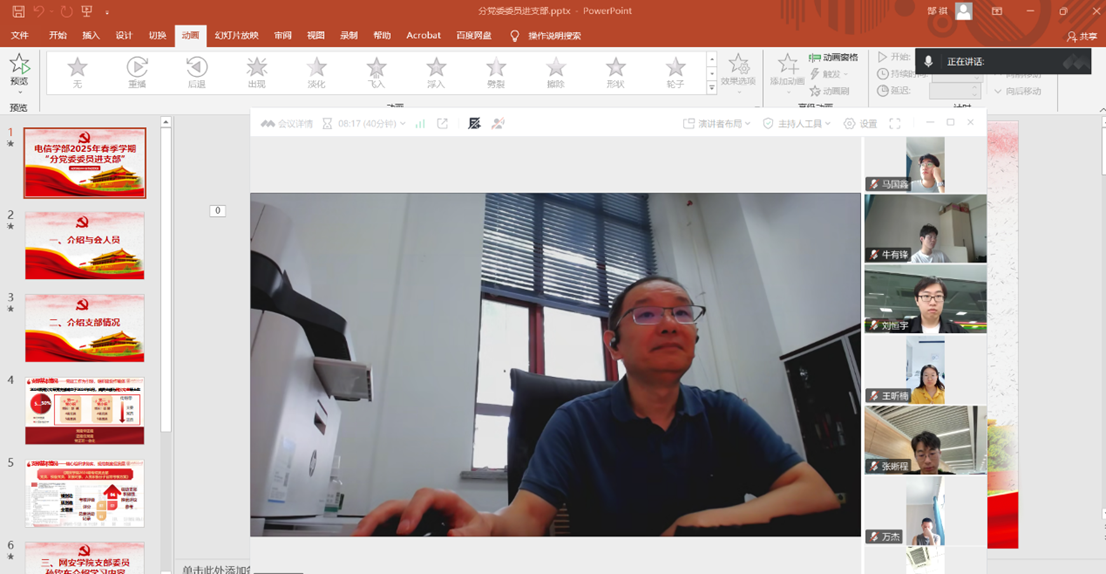Open the 视图 ribbon tab

click(x=316, y=35)
